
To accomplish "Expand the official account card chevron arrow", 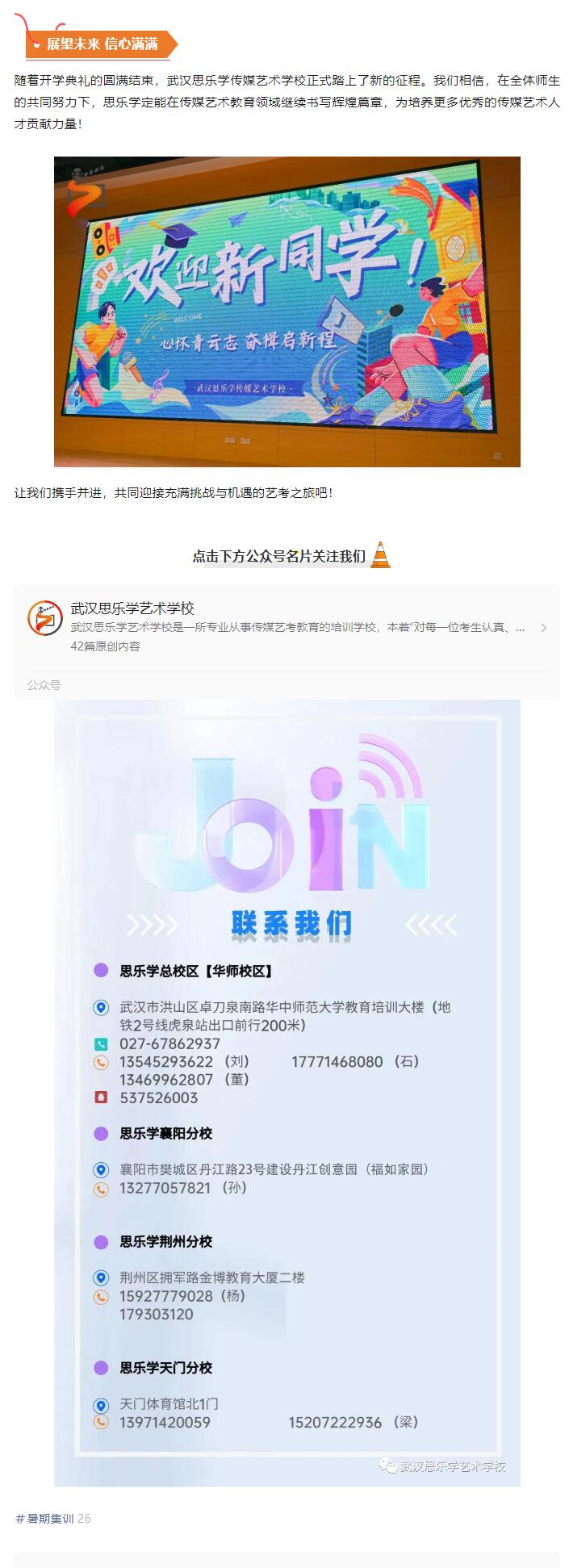I will click(x=543, y=627).
